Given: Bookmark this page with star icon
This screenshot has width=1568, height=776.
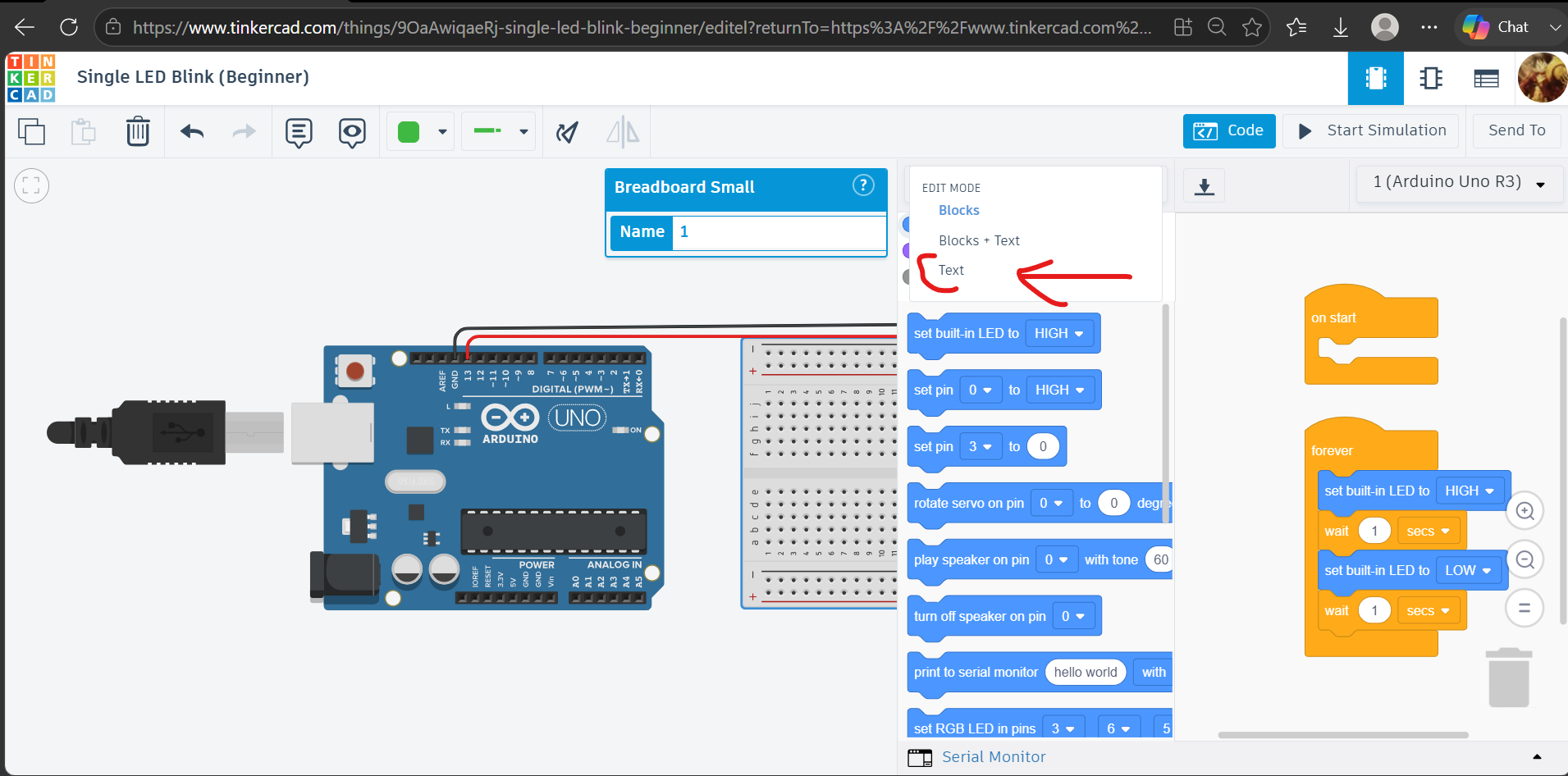Looking at the screenshot, I should pos(1252,27).
